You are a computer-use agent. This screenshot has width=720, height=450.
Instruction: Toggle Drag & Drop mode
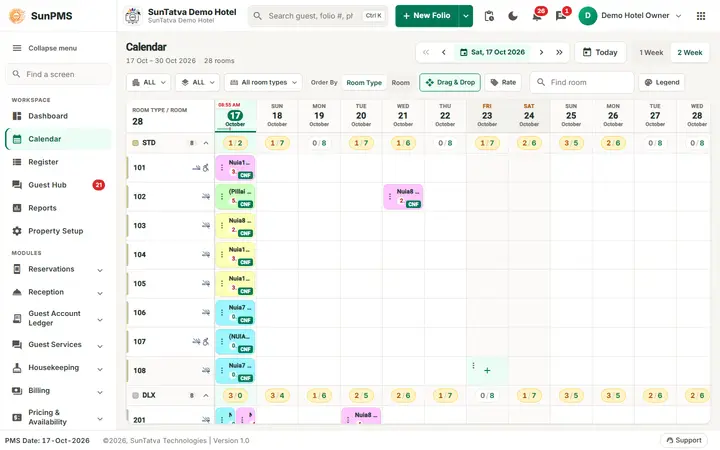pyautogui.click(x=450, y=83)
